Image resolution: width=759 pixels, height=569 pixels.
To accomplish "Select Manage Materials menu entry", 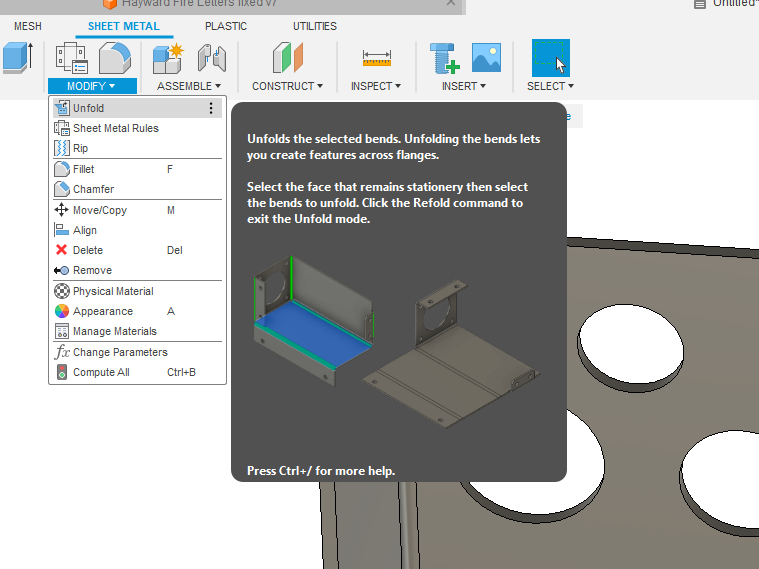I will (137, 331).
